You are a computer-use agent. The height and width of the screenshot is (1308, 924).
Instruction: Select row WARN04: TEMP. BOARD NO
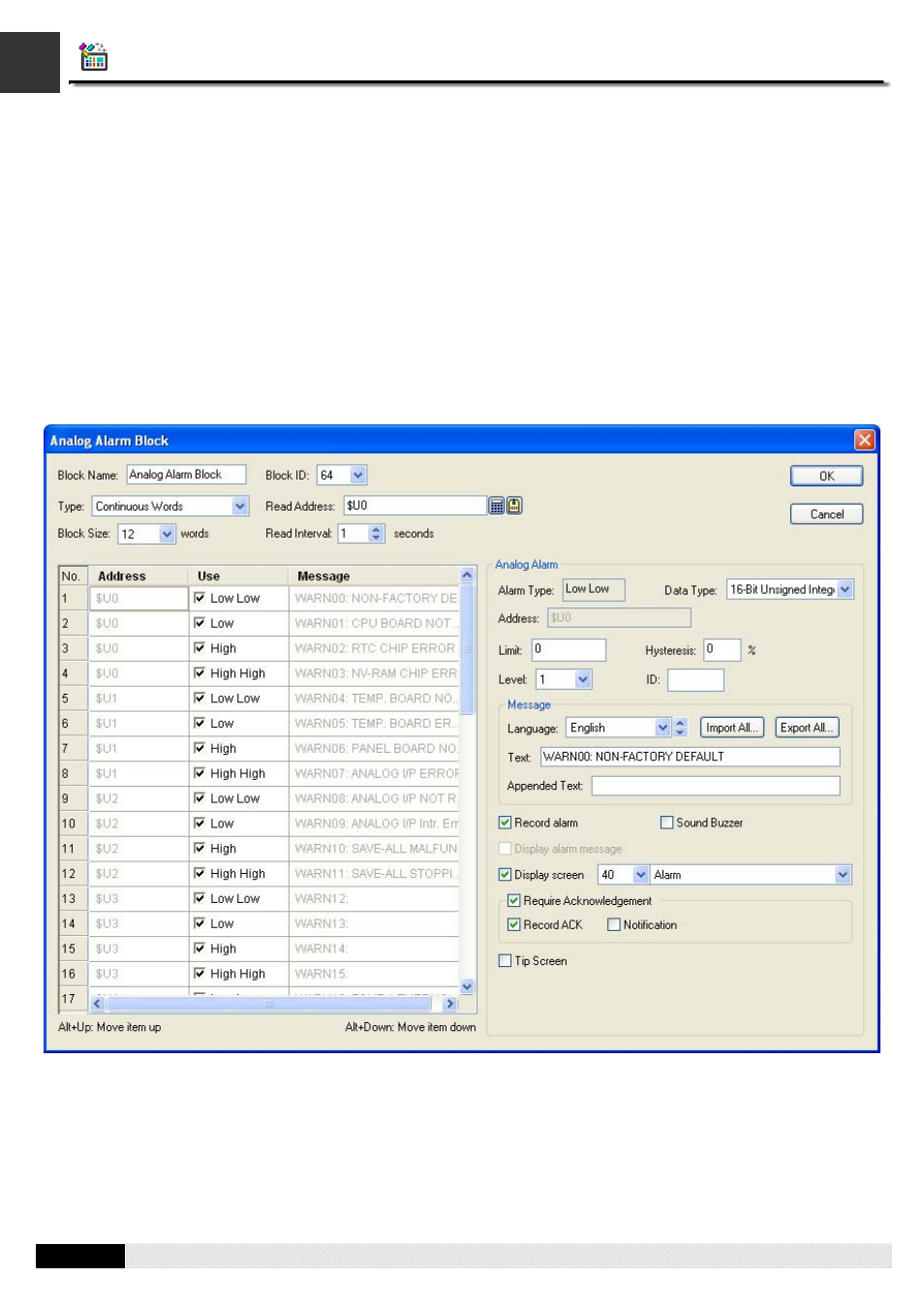(374, 699)
